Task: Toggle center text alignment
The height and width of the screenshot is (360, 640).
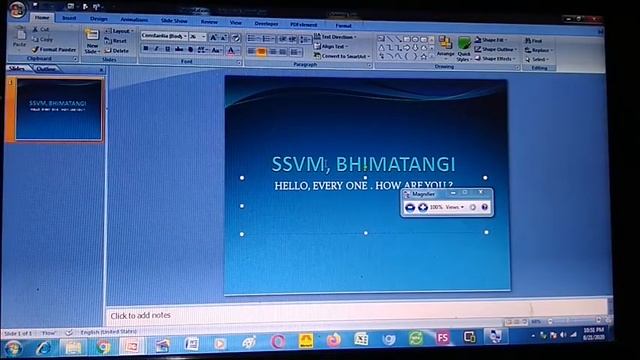Action: [262, 52]
